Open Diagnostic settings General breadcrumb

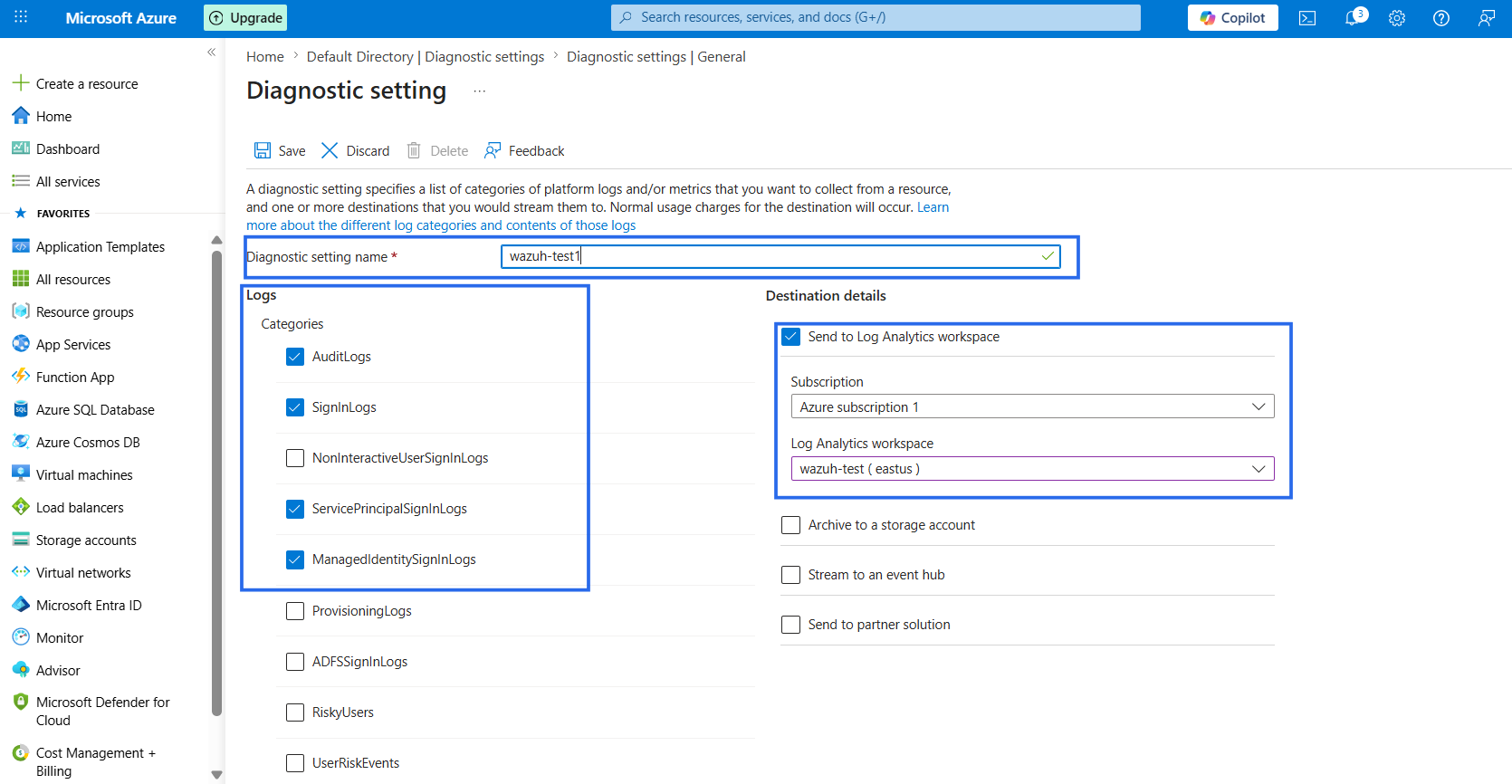[x=656, y=56]
